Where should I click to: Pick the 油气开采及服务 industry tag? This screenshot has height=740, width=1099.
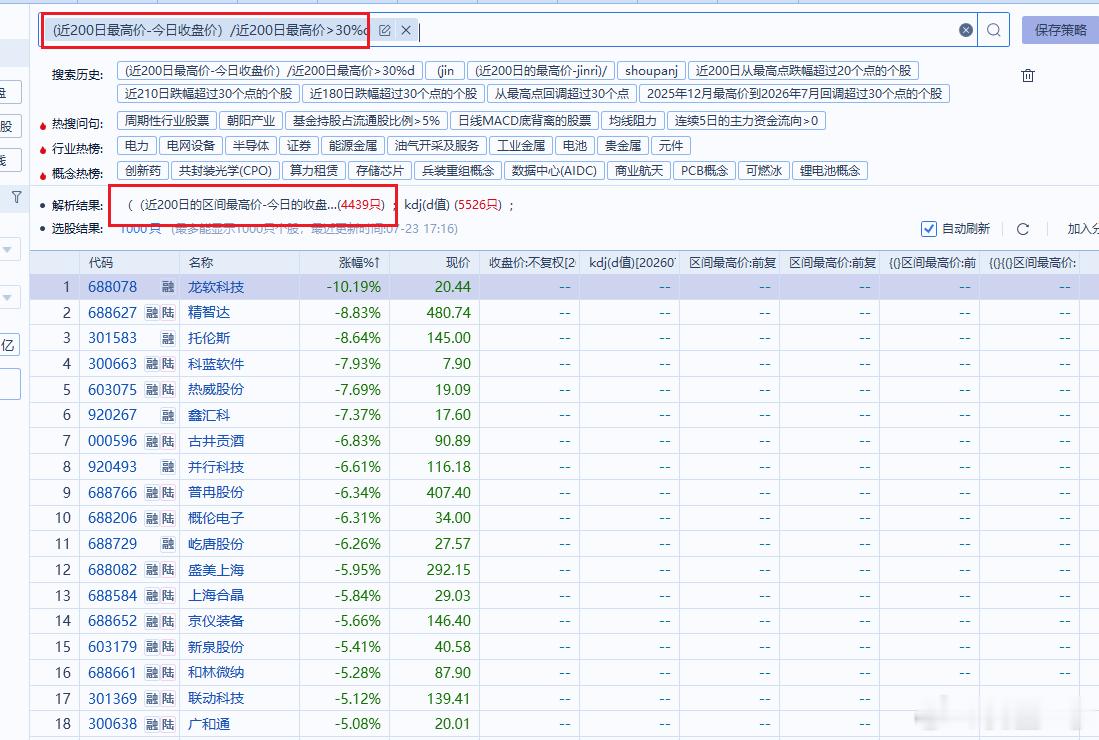[437, 146]
